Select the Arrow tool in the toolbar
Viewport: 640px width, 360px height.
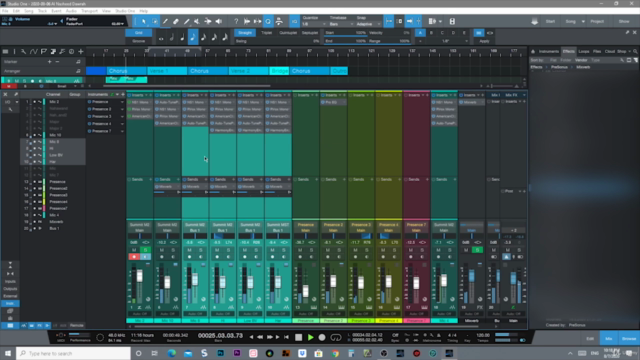tap(144, 21)
